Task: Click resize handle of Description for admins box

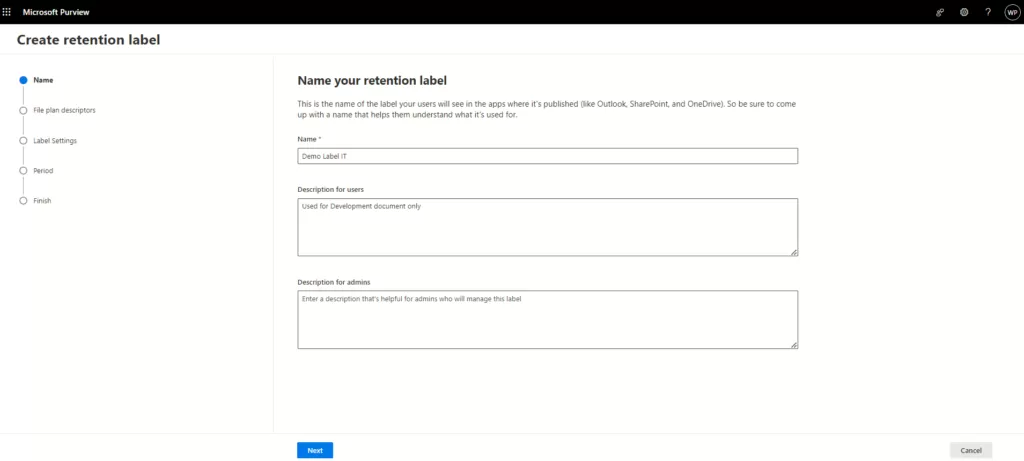Action: [794, 345]
